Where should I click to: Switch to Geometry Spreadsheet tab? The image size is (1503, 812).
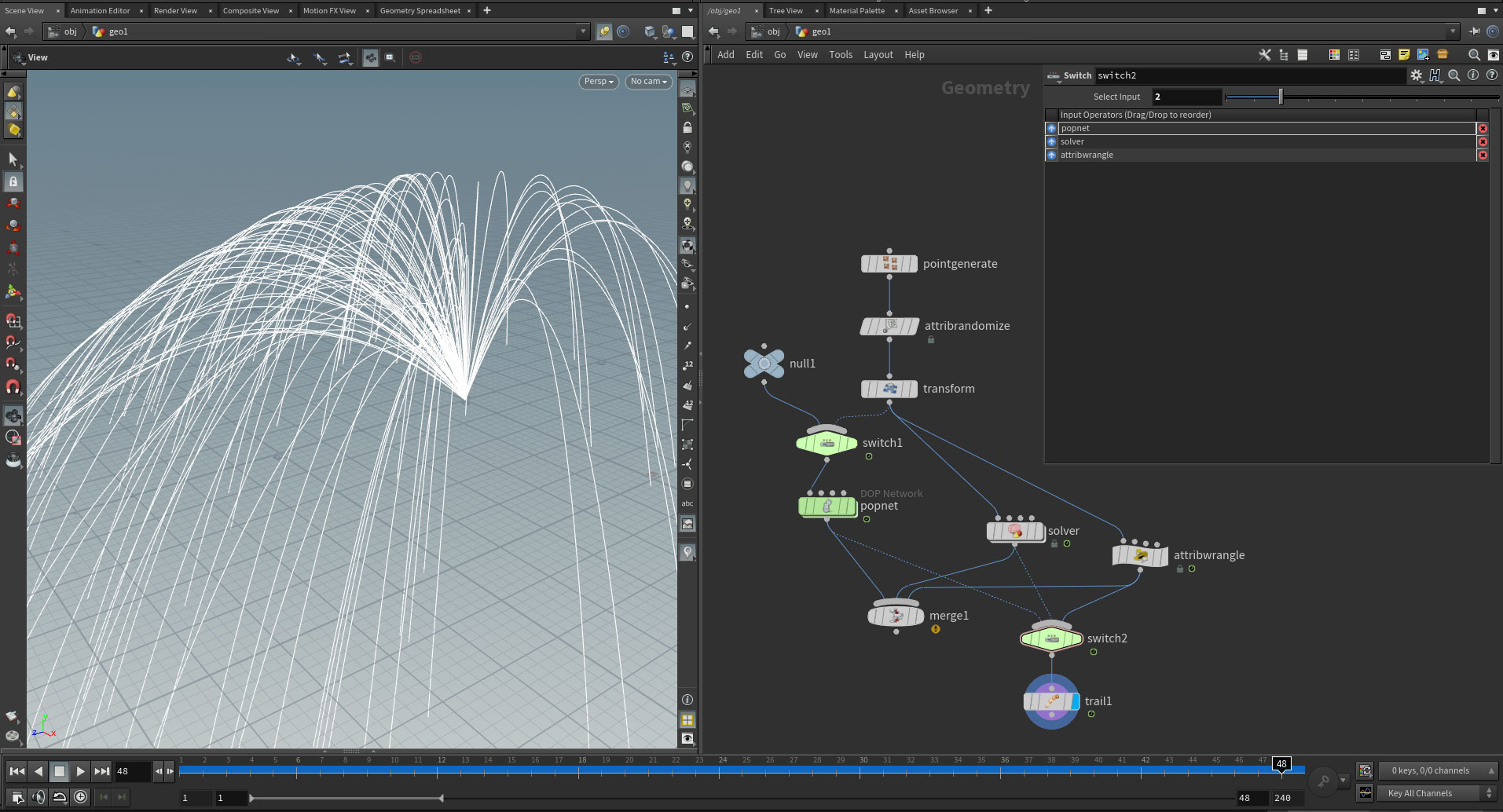[x=420, y=11]
